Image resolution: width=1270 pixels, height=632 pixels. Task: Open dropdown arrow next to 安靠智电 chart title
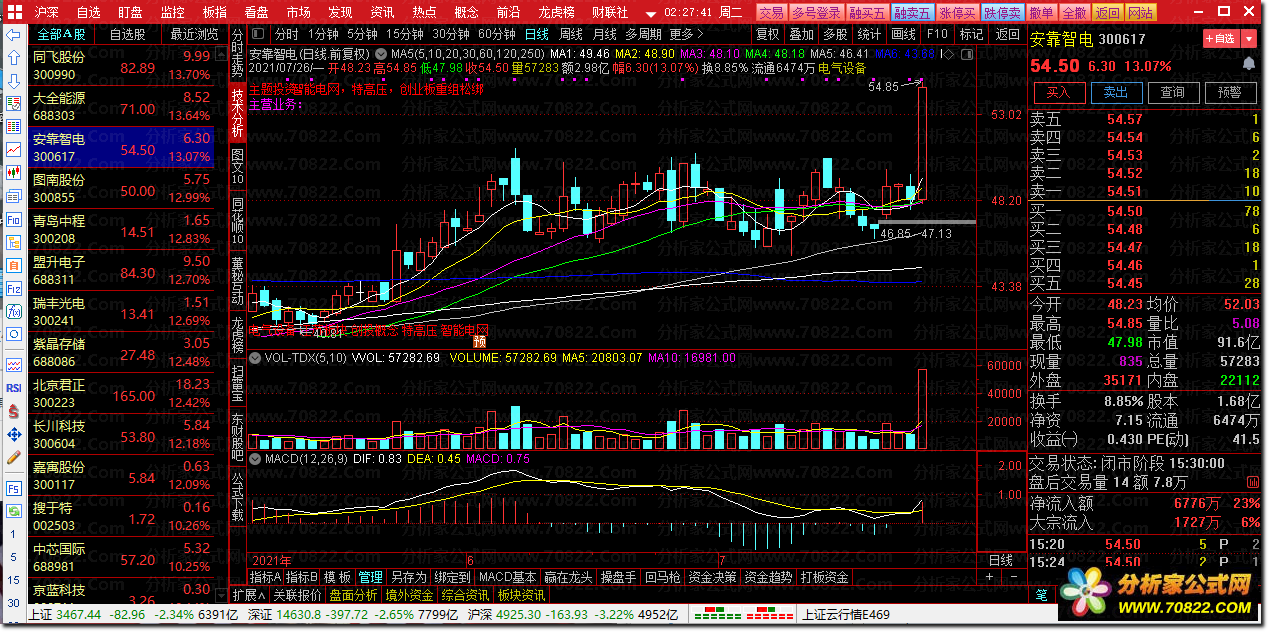click(x=383, y=53)
